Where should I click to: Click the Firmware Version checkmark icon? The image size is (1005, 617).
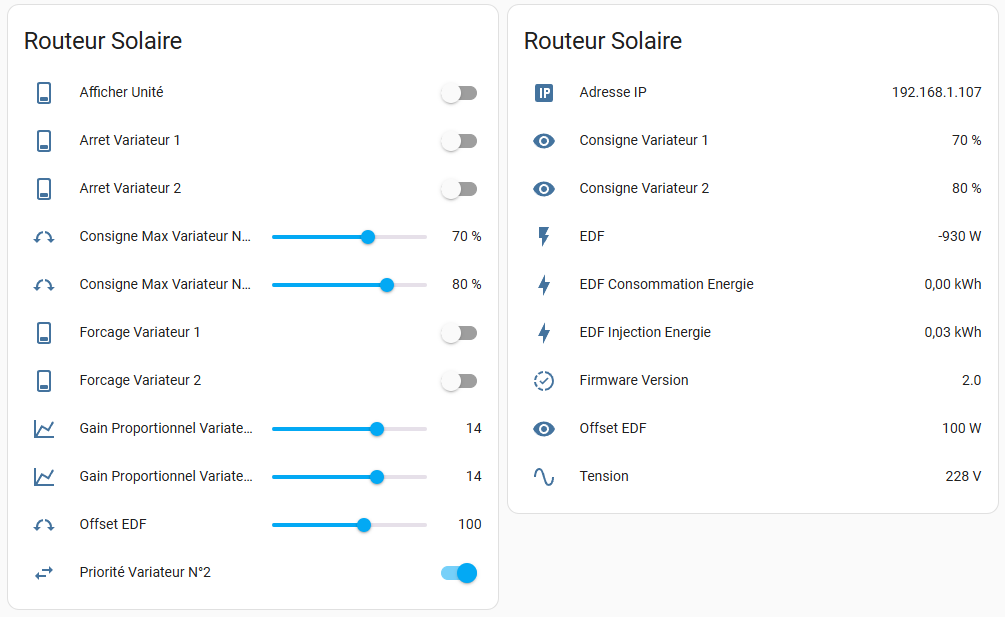pyautogui.click(x=543, y=381)
